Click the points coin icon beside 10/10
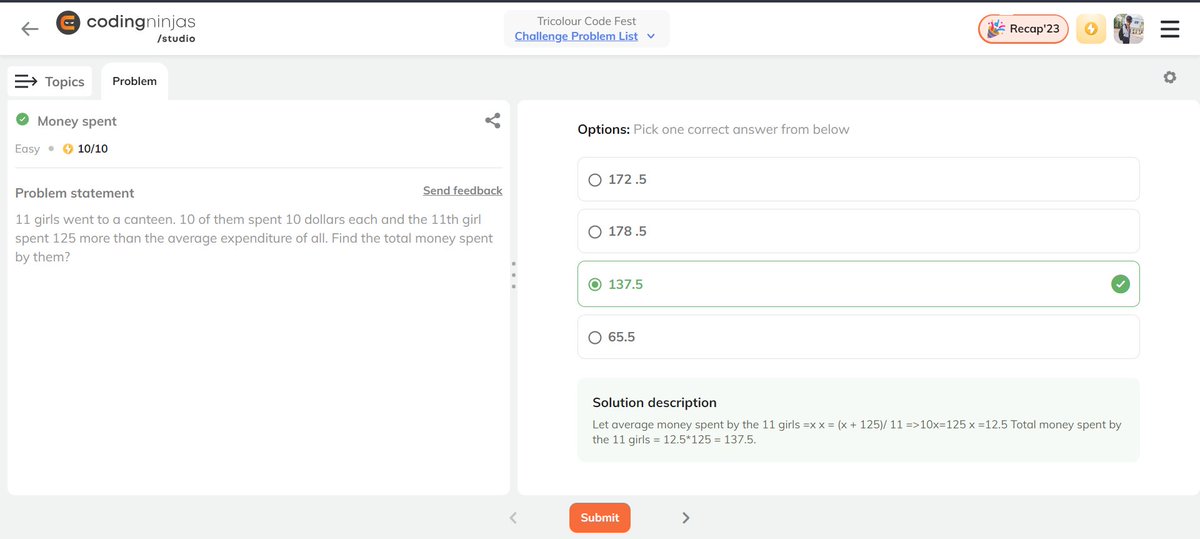 68,149
